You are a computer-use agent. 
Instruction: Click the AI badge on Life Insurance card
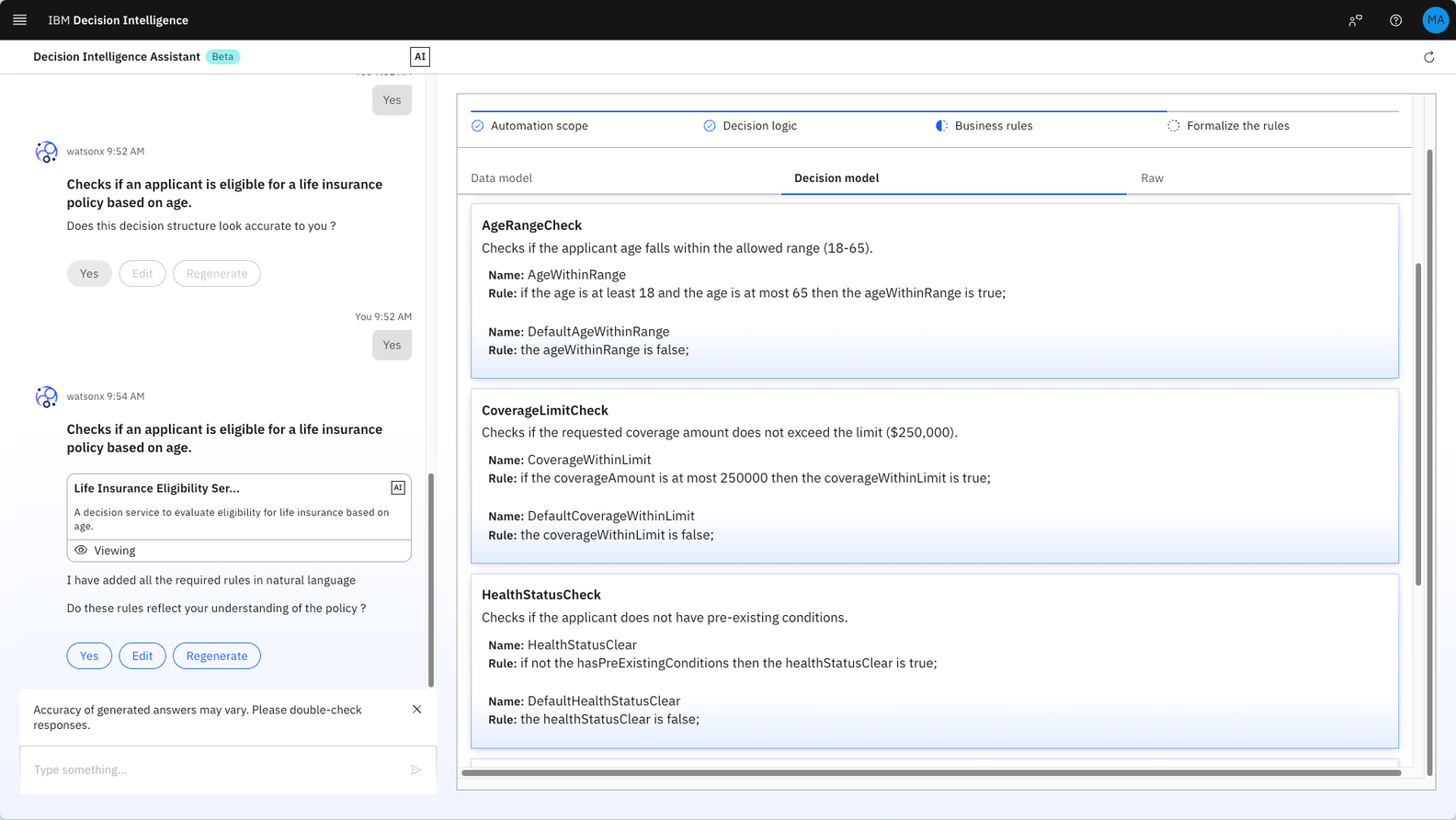(398, 488)
